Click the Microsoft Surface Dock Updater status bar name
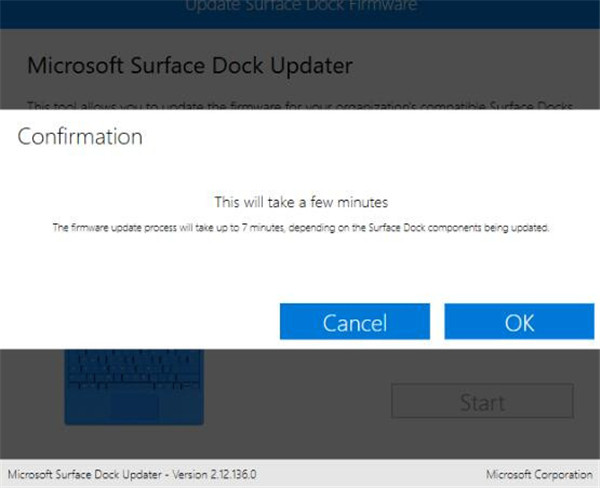600x488 pixels. [85, 475]
